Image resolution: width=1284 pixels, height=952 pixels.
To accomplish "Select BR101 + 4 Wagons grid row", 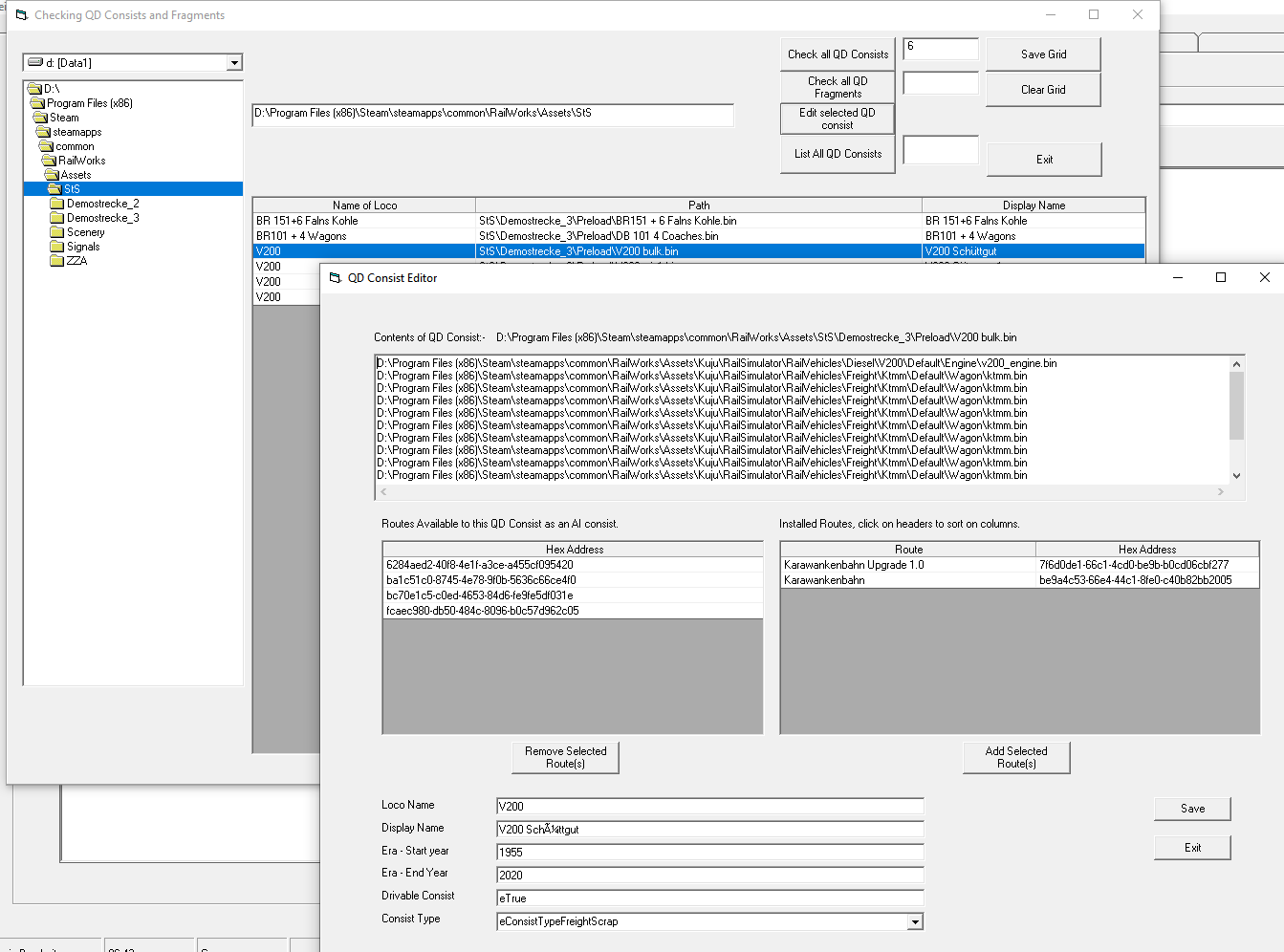I will [x=363, y=236].
